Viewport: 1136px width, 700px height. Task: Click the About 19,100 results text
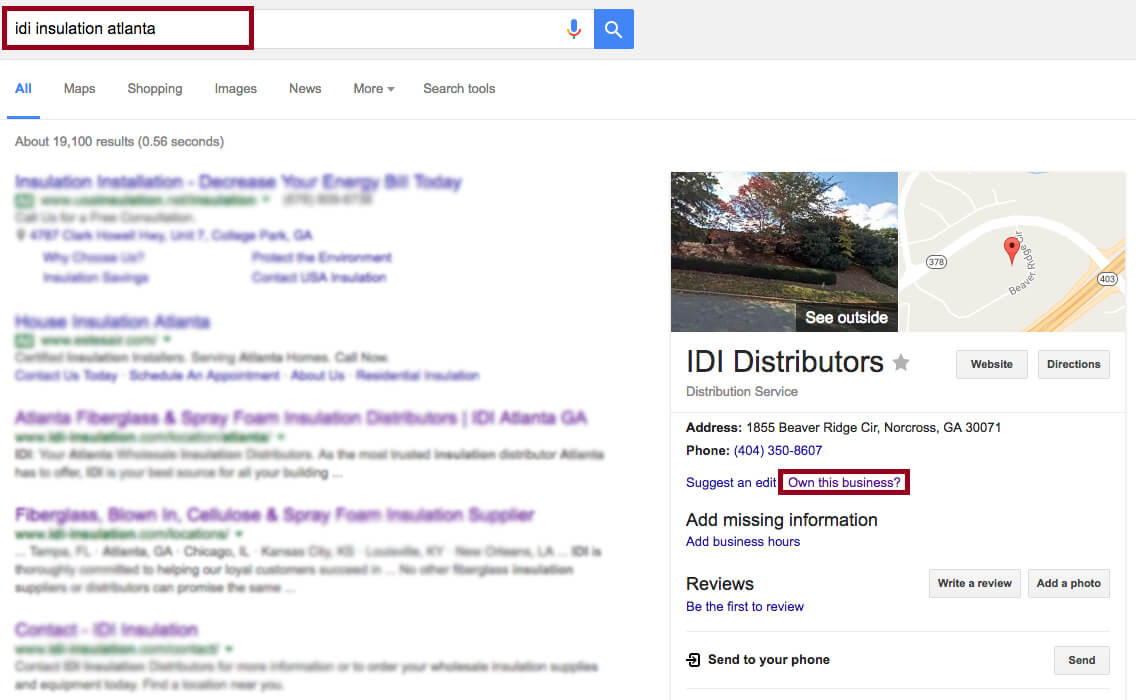click(120, 141)
